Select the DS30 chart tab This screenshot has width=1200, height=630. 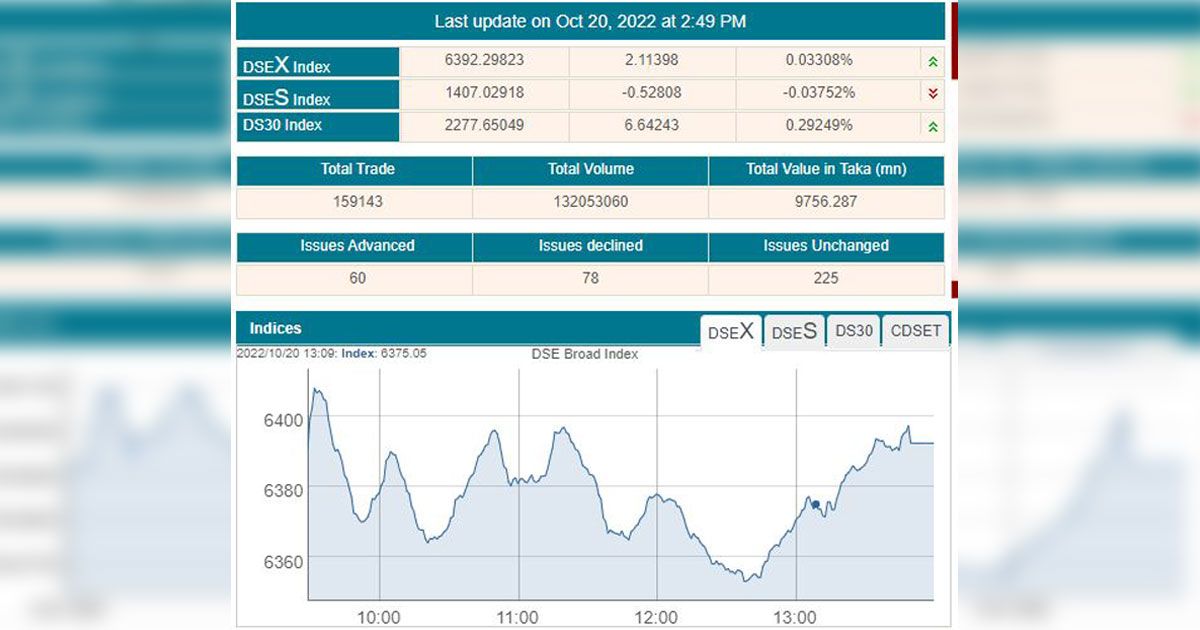tap(855, 330)
